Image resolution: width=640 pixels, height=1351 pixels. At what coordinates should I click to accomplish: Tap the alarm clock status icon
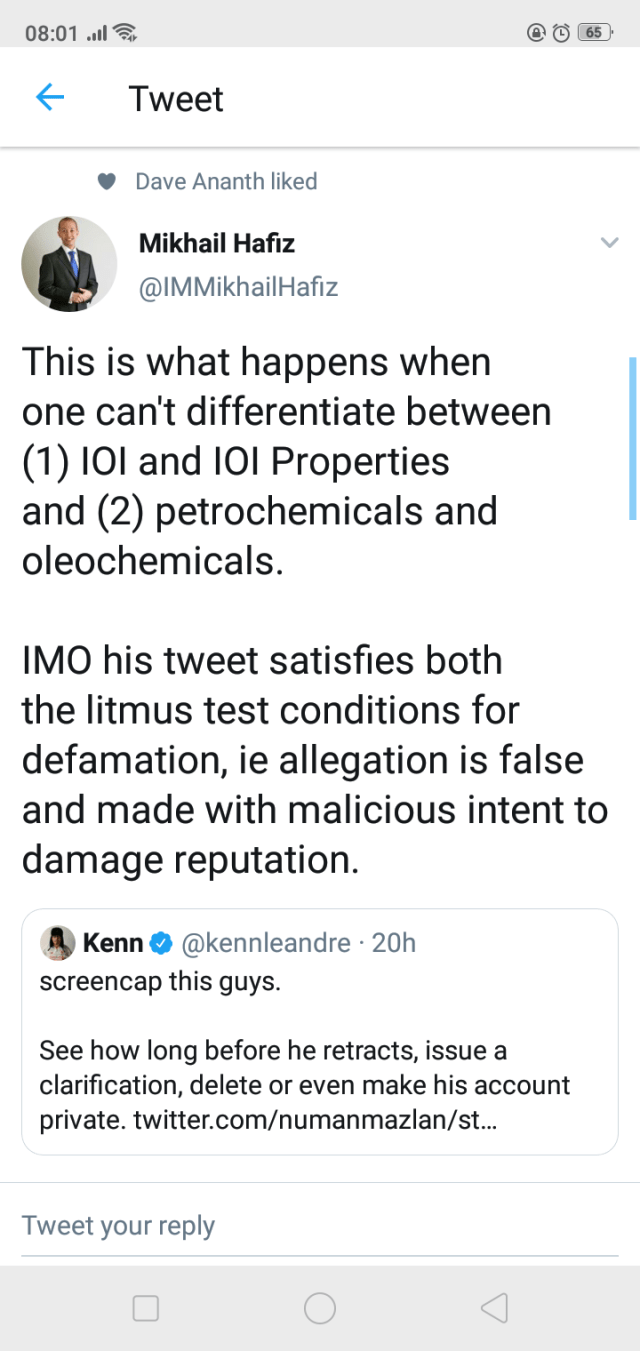click(562, 32)
